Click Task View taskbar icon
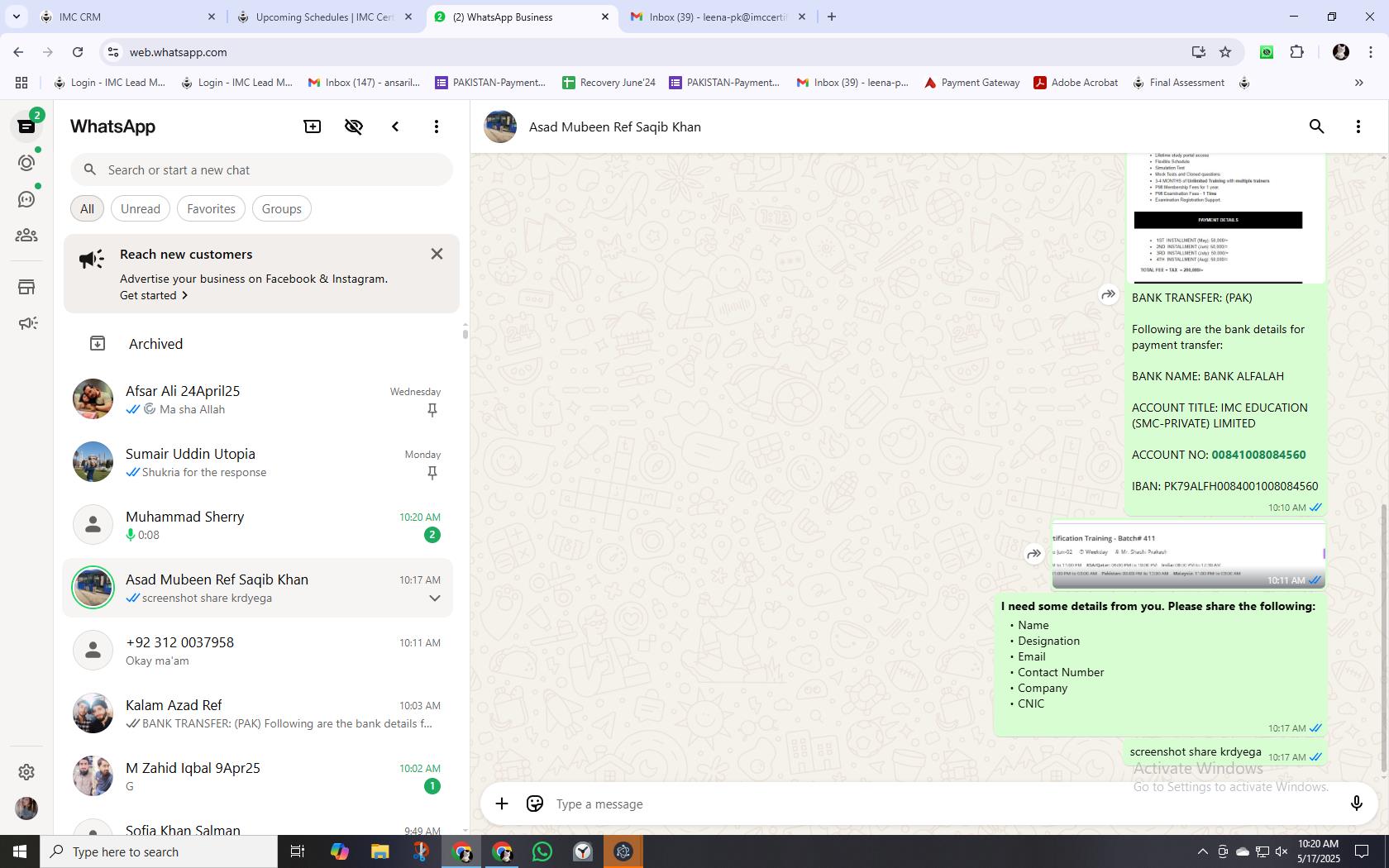1389x868 pixels. point(298,851)
